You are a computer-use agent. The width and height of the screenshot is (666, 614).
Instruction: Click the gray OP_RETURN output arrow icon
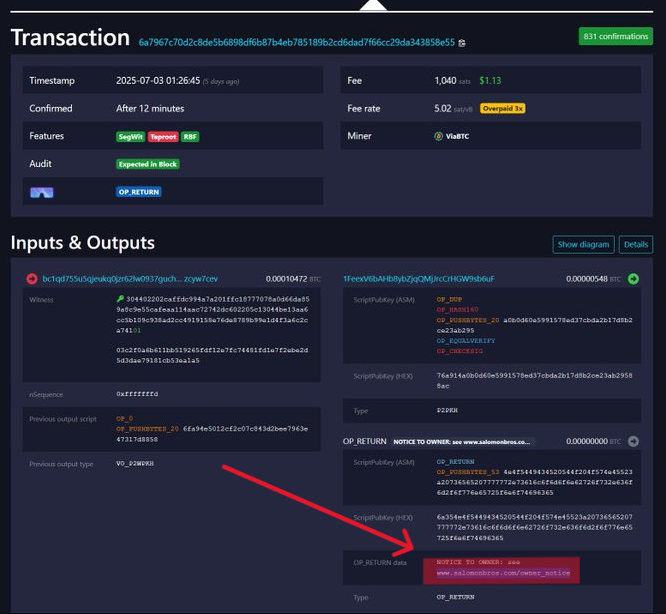pyautogui.click(x=633, y=440)
